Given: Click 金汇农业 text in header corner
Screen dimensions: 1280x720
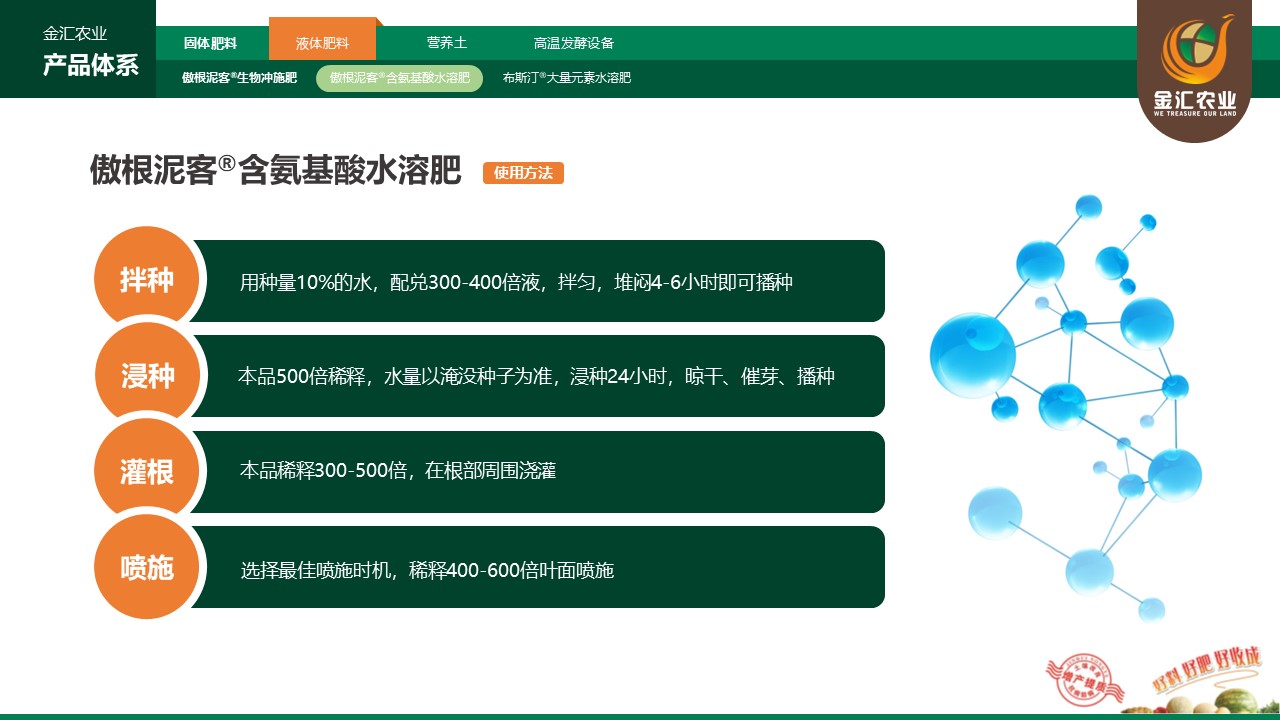Looking at the screenshot, I should pos(75,33).
